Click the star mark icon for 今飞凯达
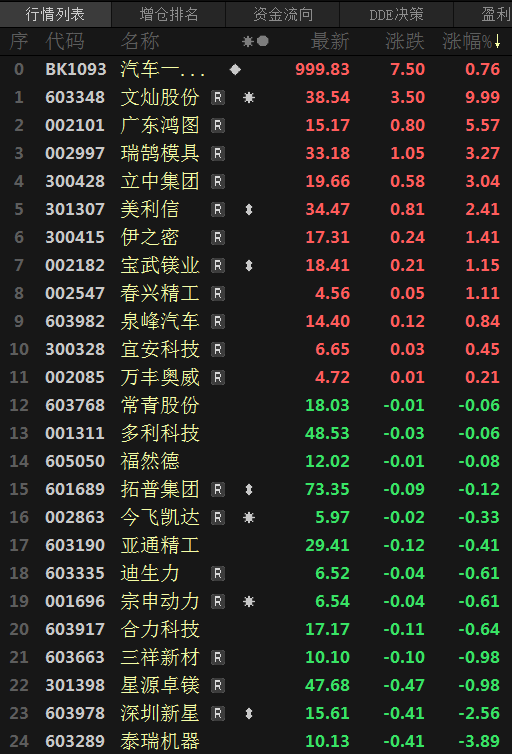This screenshot has height=754, width=512. (x=249, y=517)
